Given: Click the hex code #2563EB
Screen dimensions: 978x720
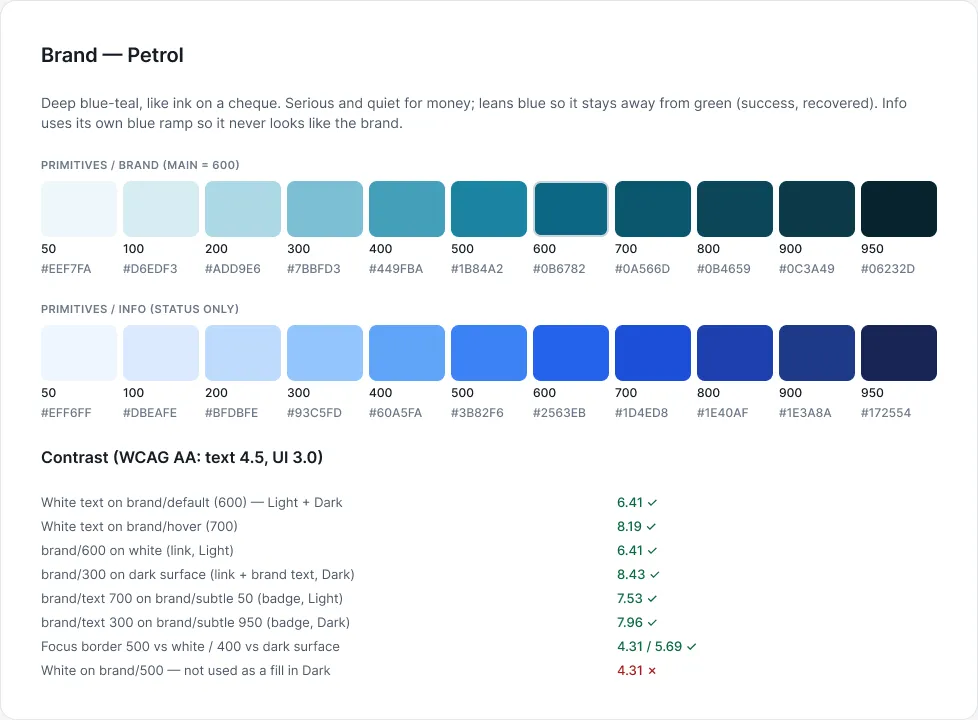Looking at the screenshot, I should tap(559, 413).
